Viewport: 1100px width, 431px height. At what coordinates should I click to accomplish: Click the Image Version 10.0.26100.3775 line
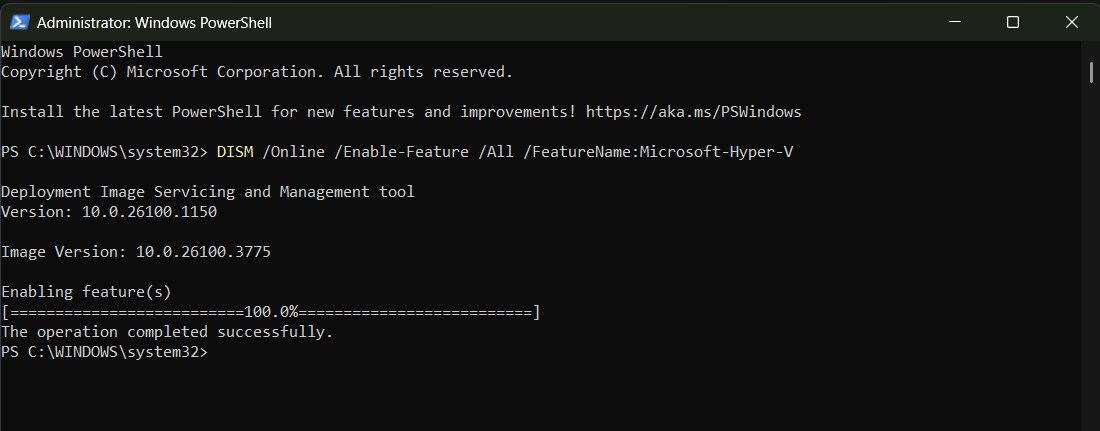[136, 252]
